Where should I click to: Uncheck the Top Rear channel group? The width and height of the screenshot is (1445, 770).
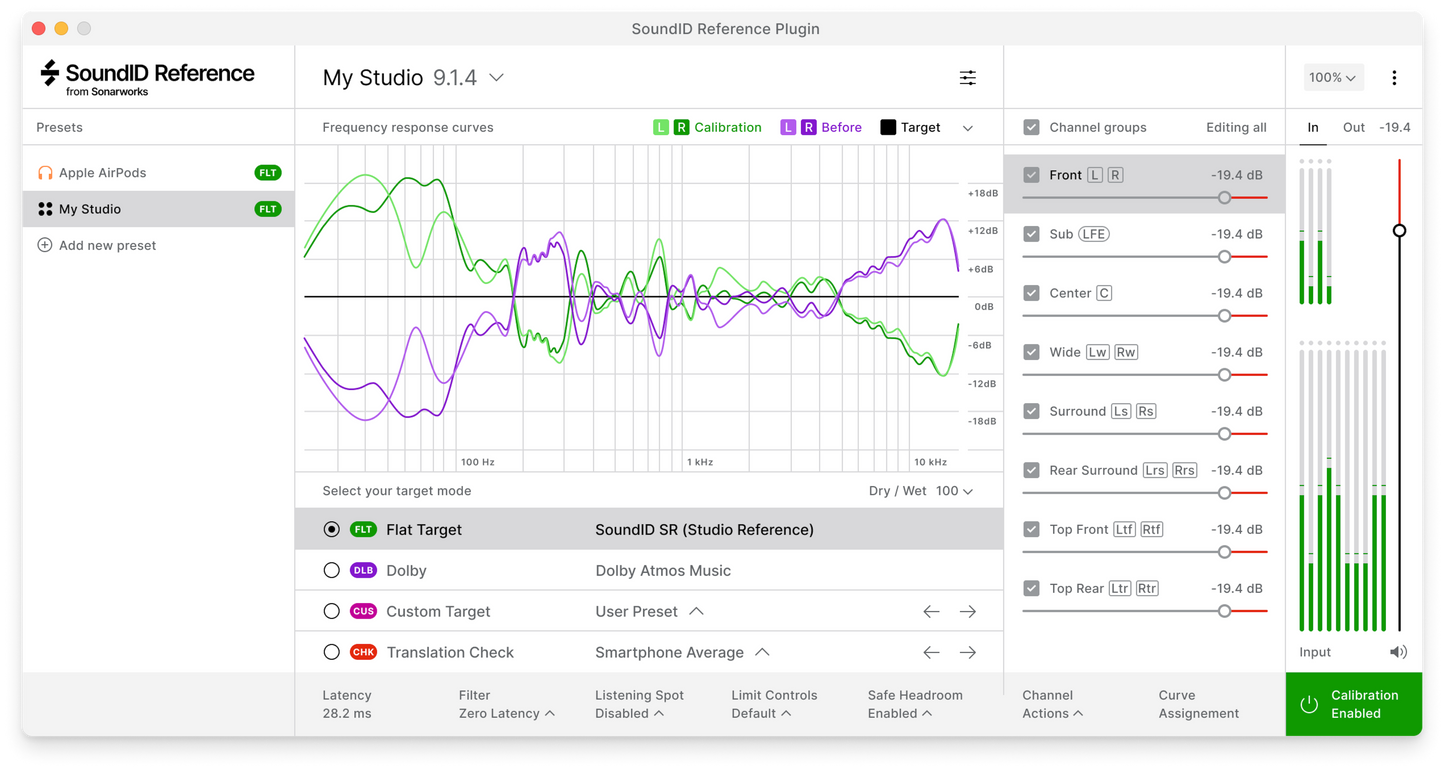pos(1031,588)
